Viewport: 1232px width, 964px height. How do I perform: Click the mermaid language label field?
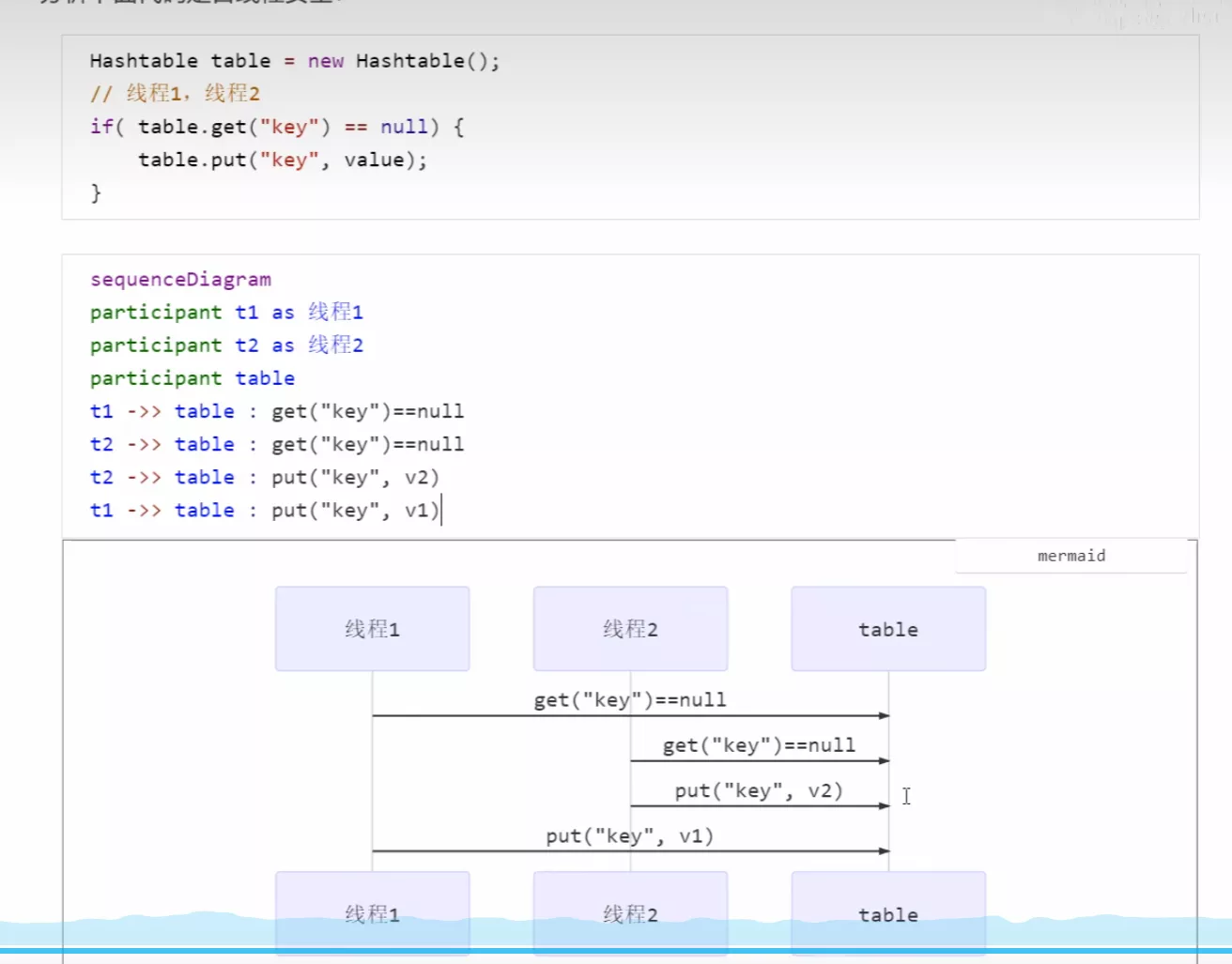1070,556
